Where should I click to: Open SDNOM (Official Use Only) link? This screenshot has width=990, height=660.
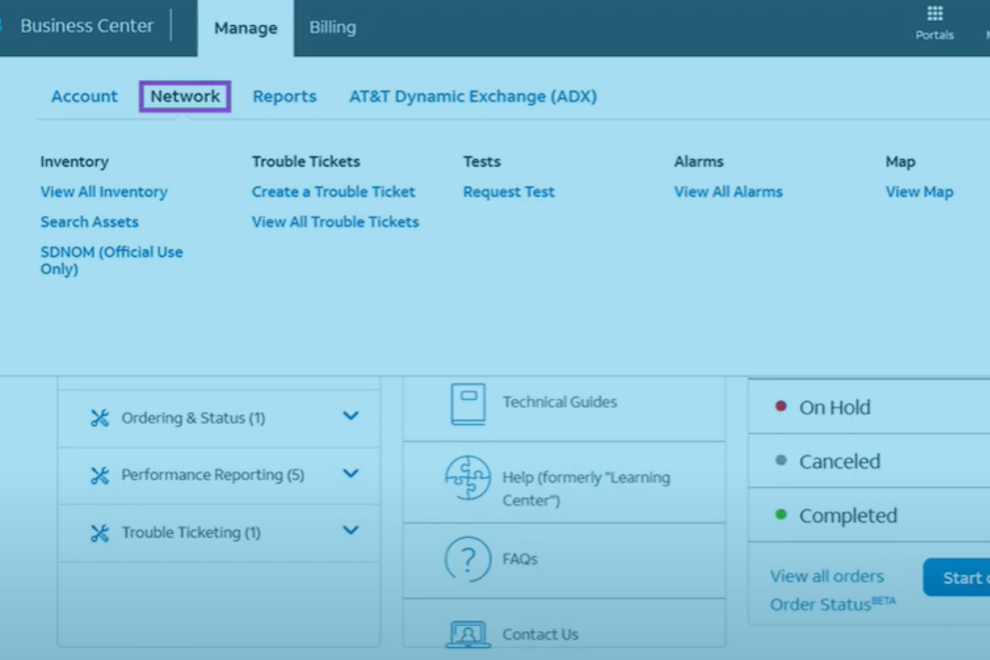tap(112, 260)
